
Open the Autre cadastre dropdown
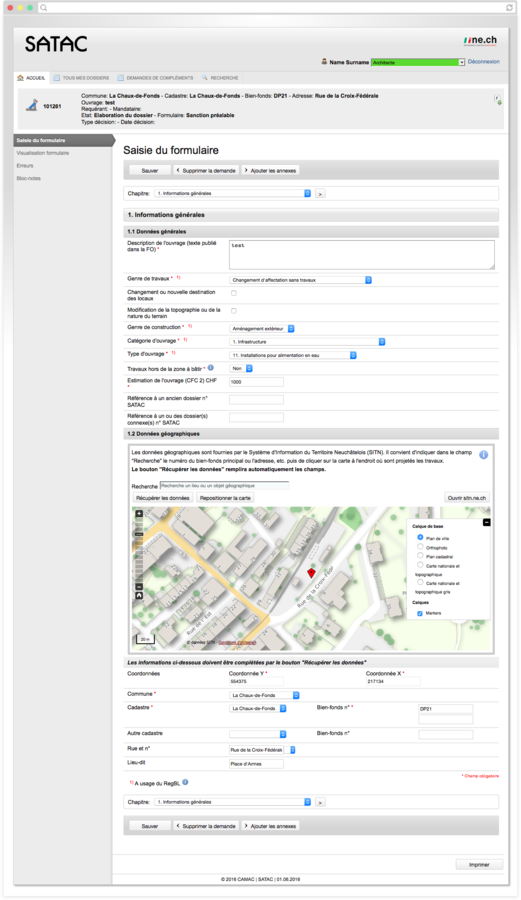tap(258, 734)
